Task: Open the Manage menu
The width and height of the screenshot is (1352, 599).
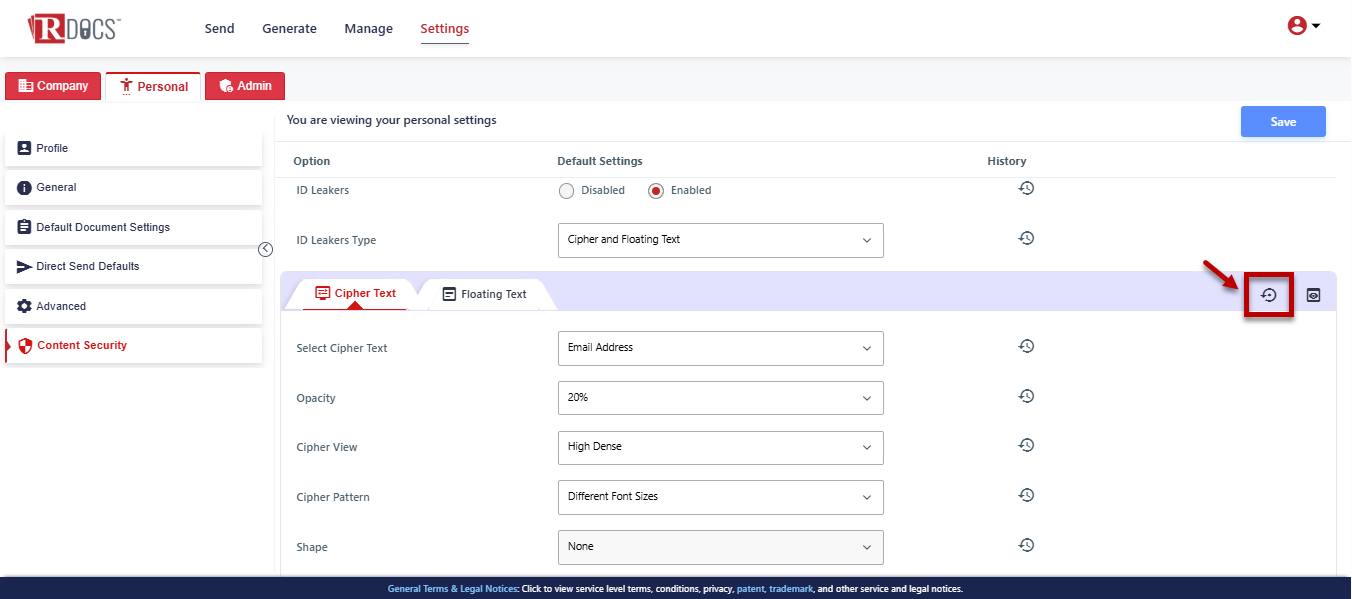Action: 368,29
